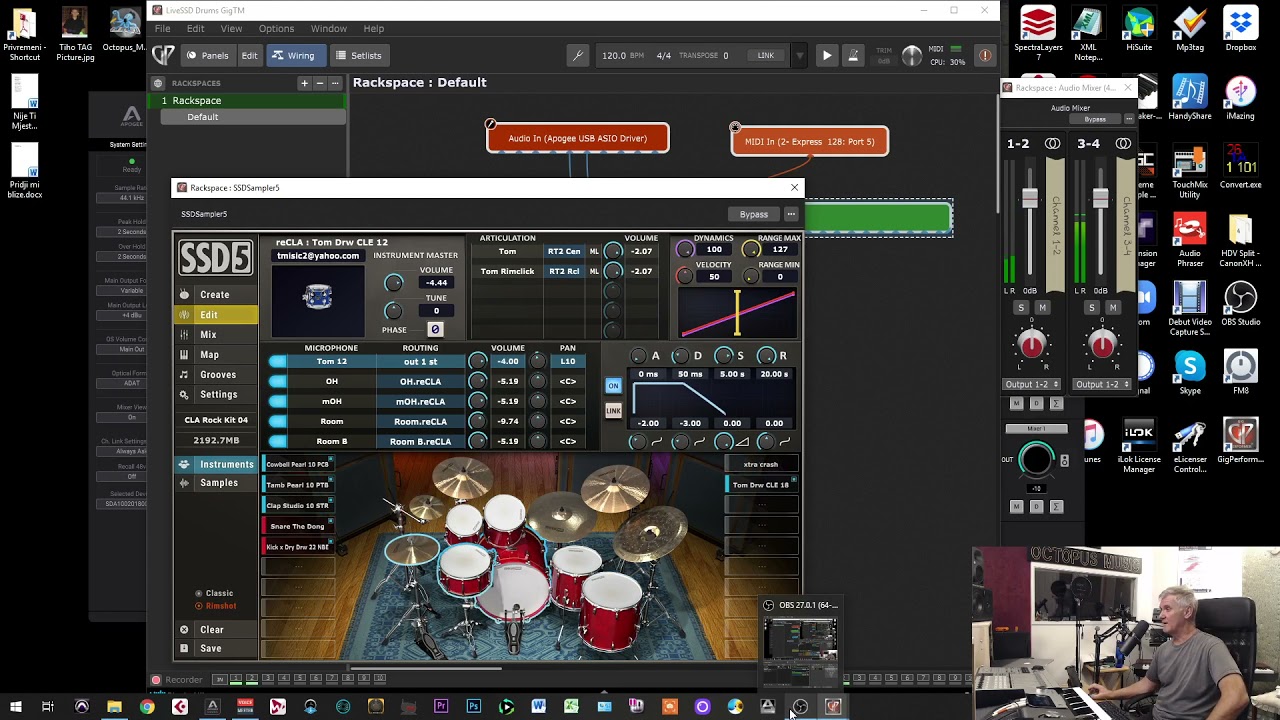Image resolution: width=1280 pixels, height=720 pixels.
Task: Open the View menu
Action: 231,29
